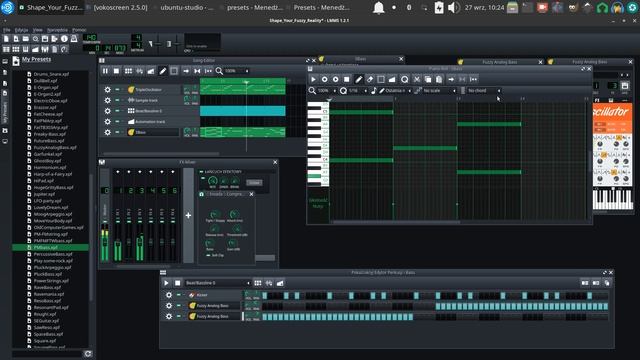640x360 pixels.
Task: Select FuzzyAnalogBass.xpf preset in browser
Action: pos(55,147)
